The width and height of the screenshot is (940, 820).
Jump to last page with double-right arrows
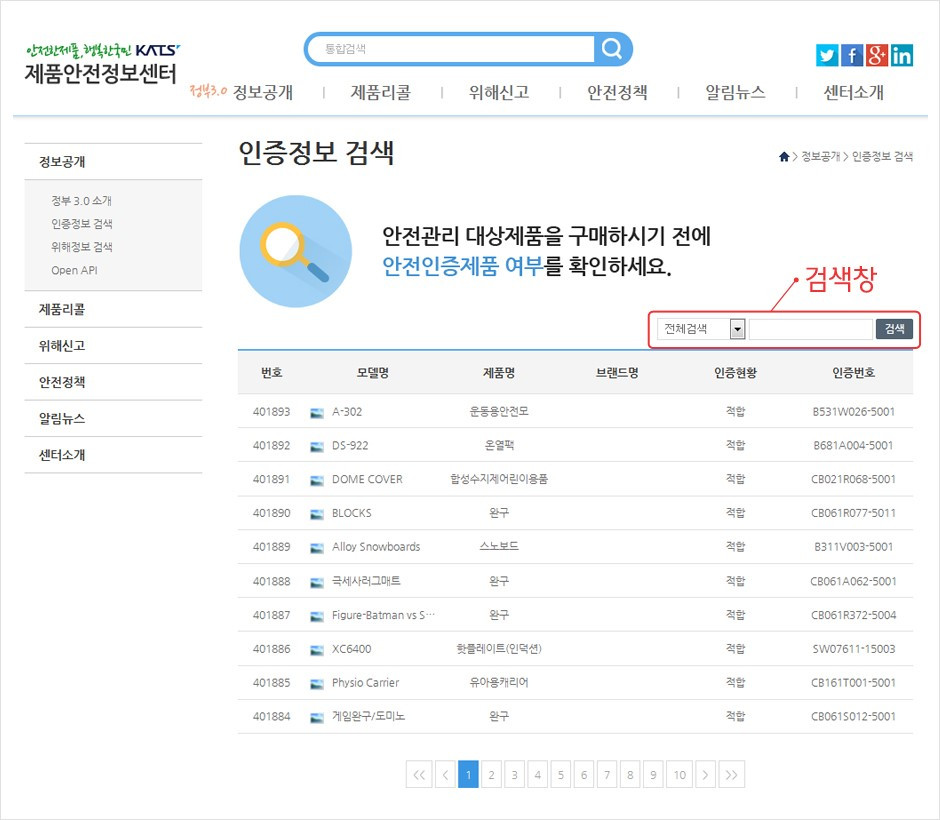point(731,774)
